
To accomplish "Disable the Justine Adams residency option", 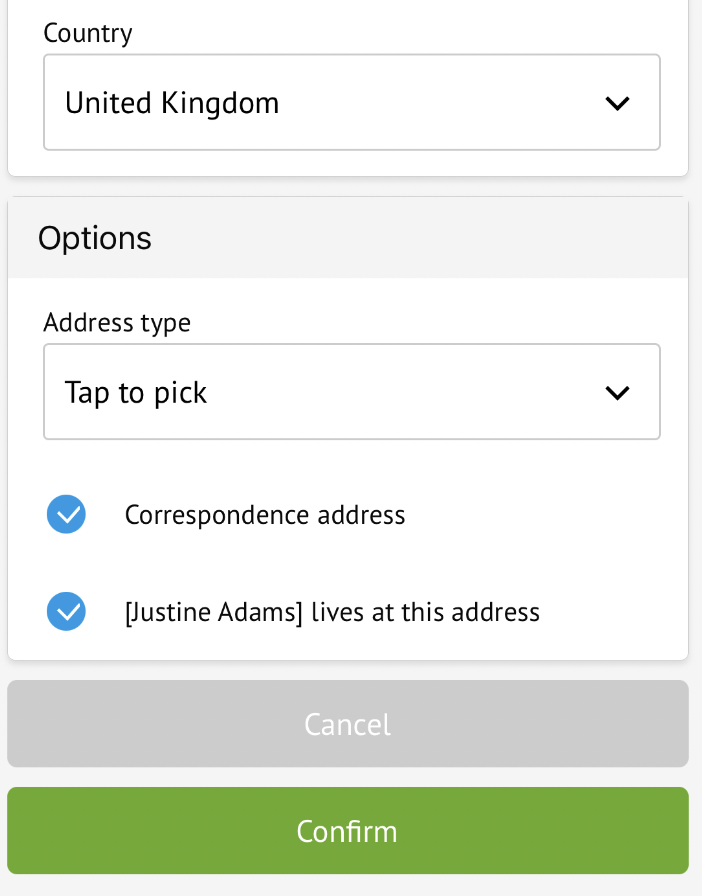I will pos(66,612).
